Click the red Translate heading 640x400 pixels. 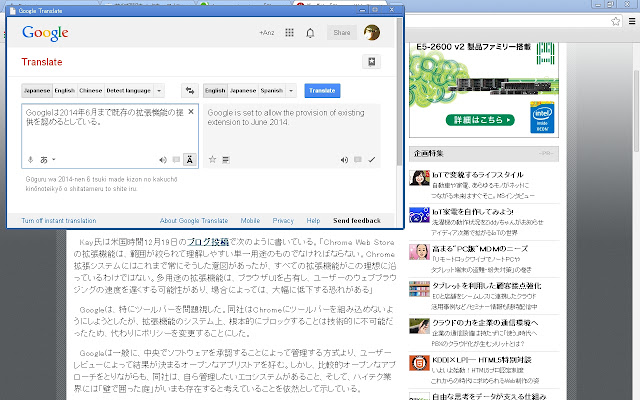point(42,62)
